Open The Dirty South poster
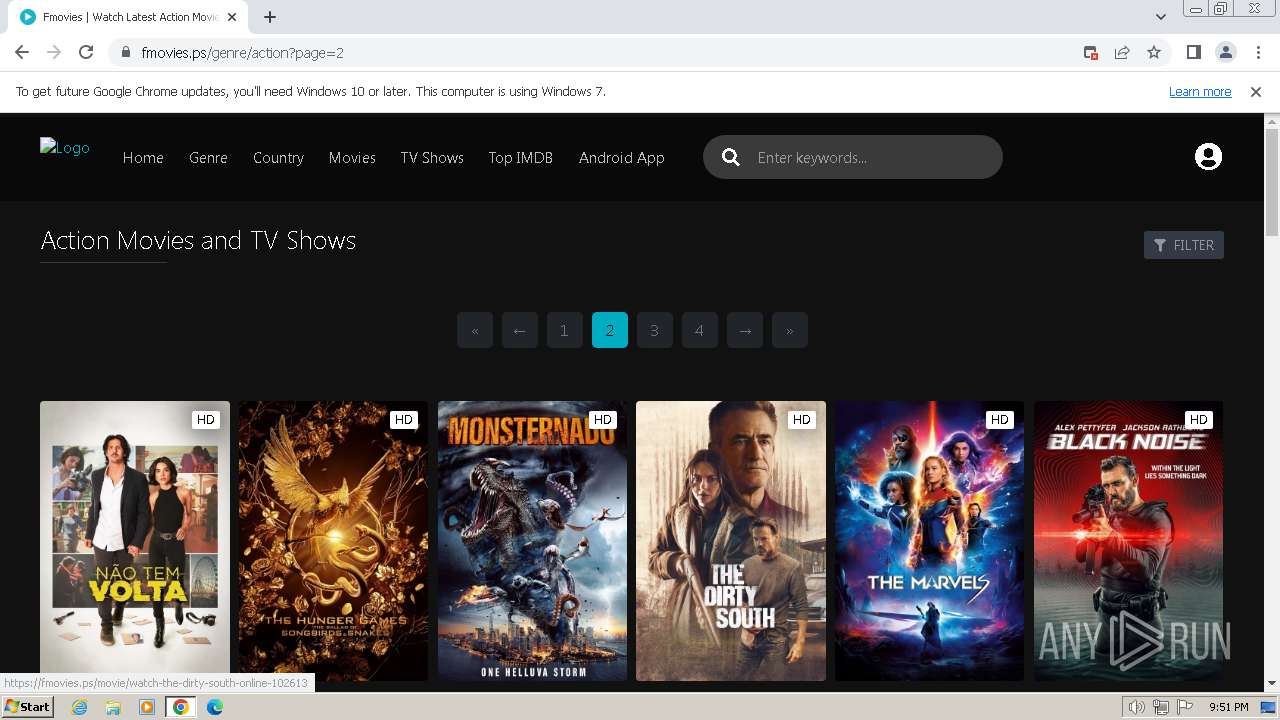This screenshot has height=720, width=1280. point(731,541)
